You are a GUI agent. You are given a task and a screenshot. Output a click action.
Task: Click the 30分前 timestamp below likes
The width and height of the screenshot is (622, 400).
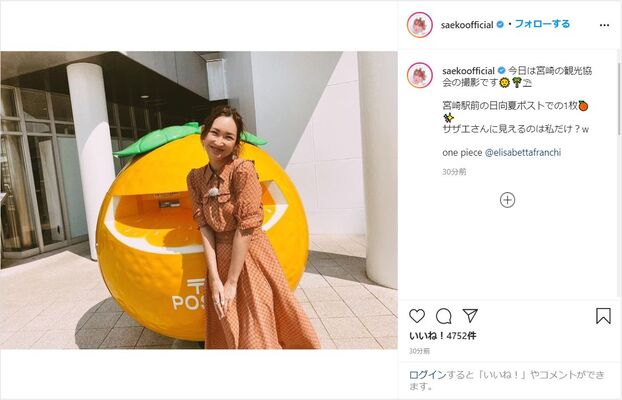pyautogui.click(x=419, y=351)
